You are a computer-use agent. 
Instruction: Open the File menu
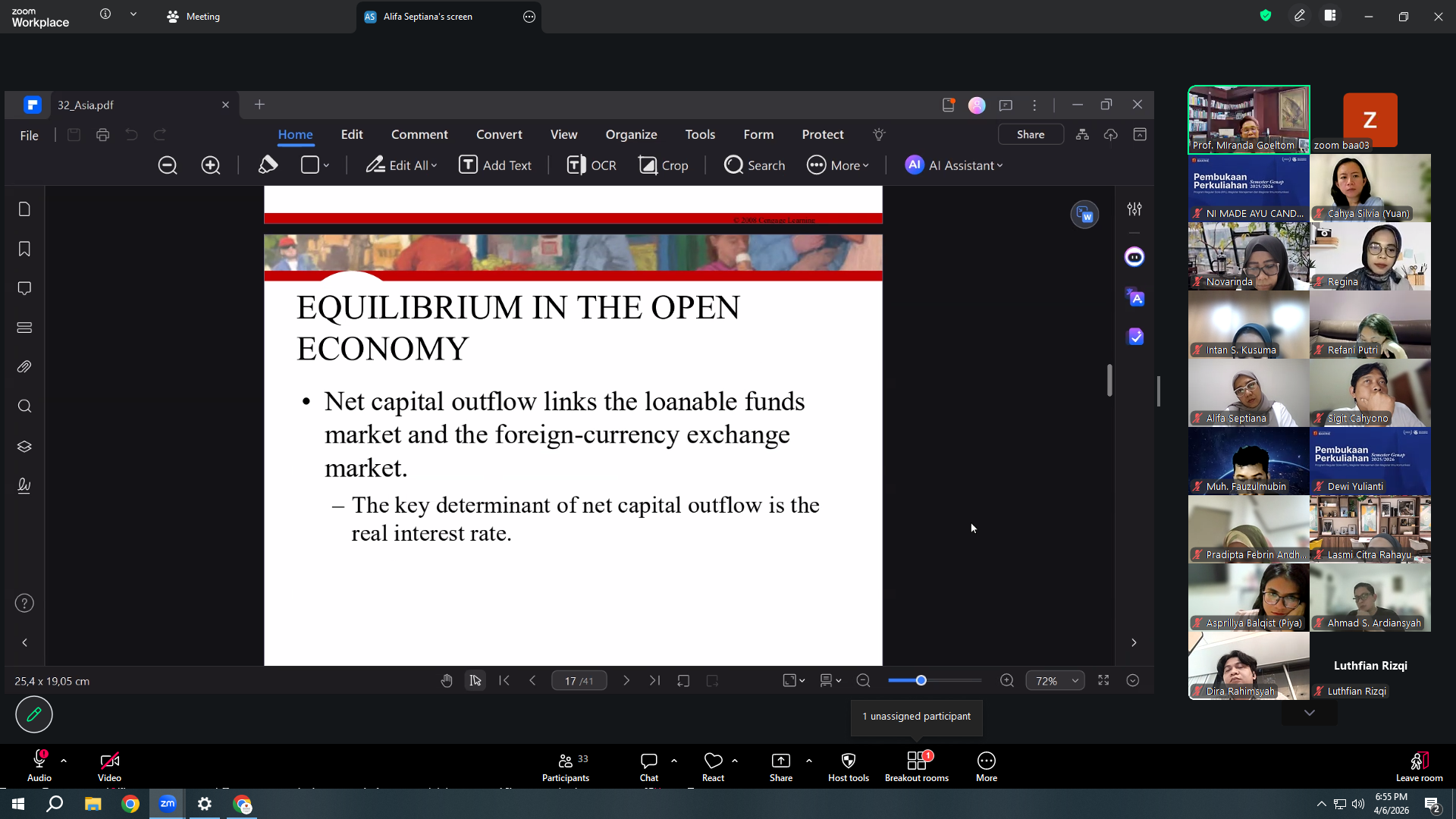(30, 135)
